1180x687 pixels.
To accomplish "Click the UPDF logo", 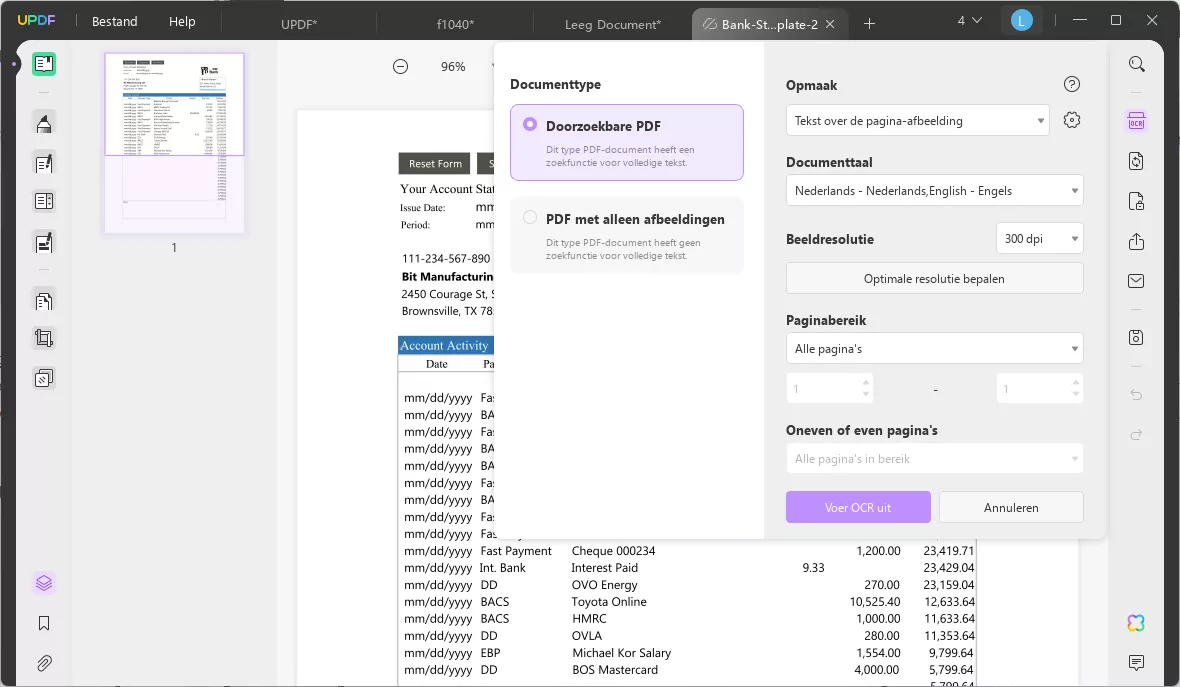I will 36,20.
